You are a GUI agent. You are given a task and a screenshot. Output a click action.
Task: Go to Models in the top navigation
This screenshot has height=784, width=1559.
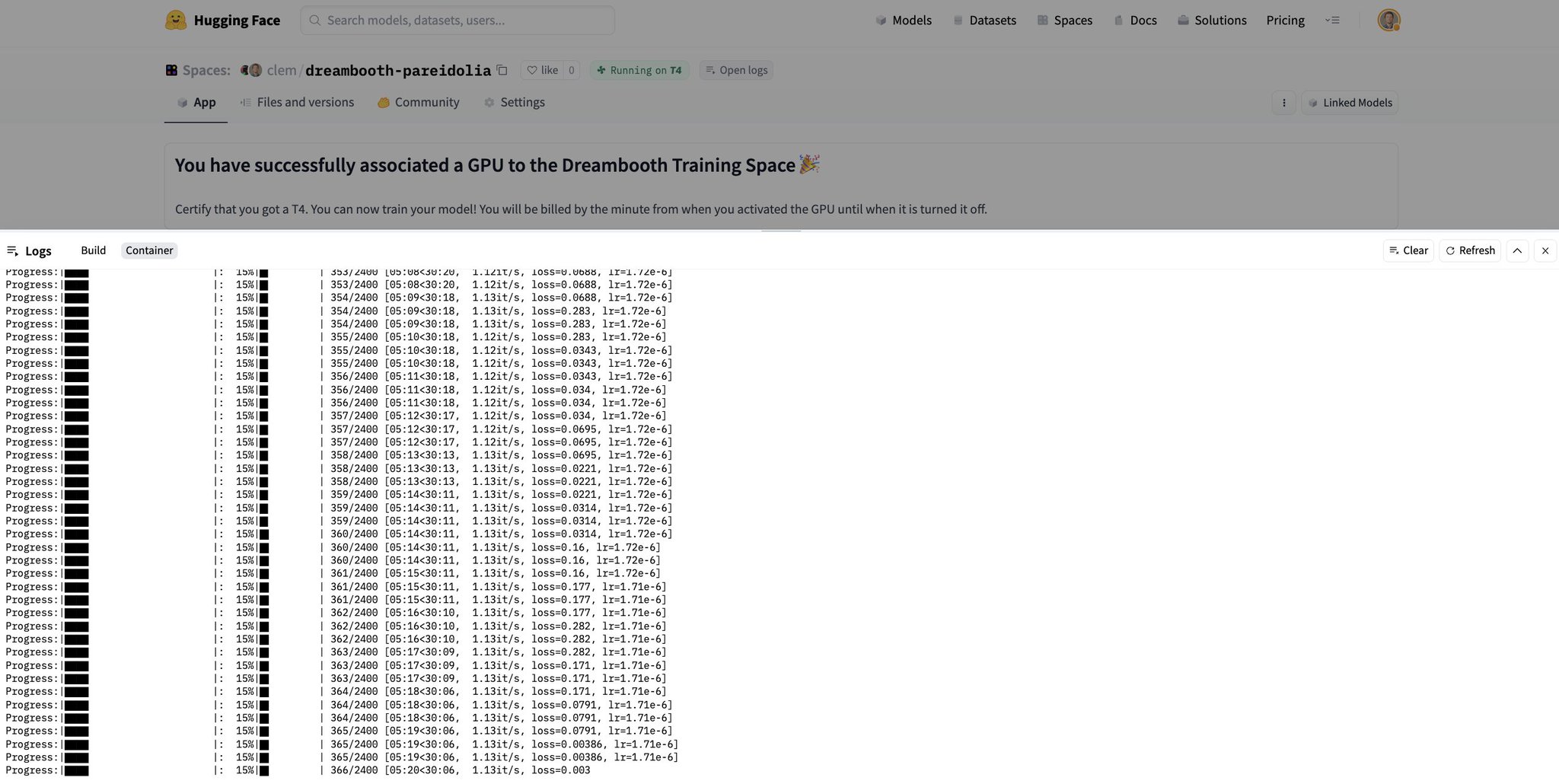(904, 21)
